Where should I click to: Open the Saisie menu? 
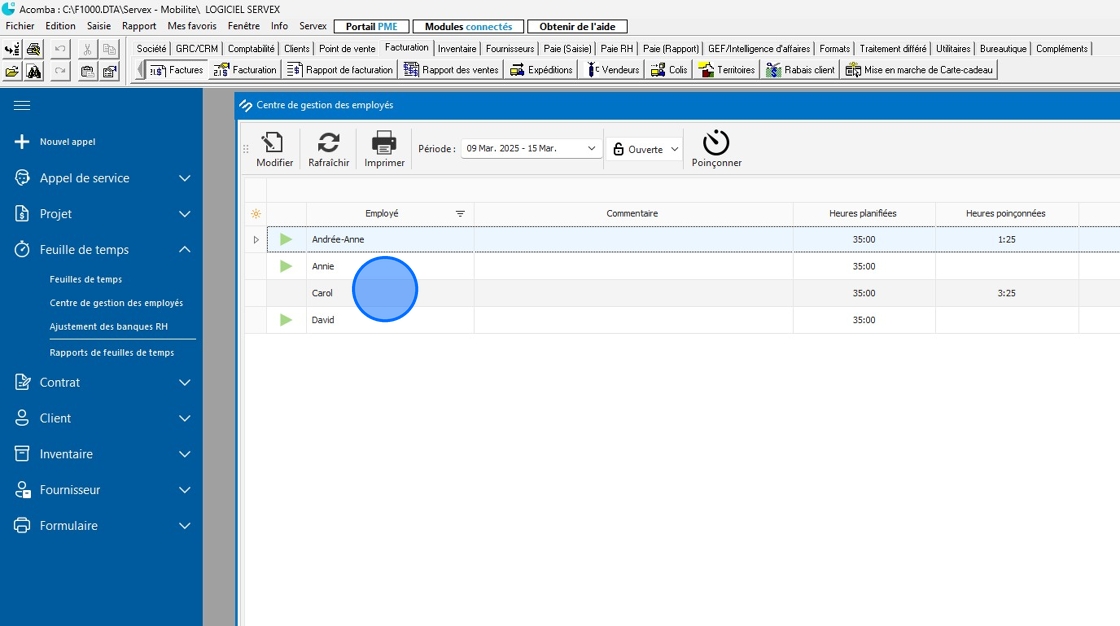(x=99, y=26)
